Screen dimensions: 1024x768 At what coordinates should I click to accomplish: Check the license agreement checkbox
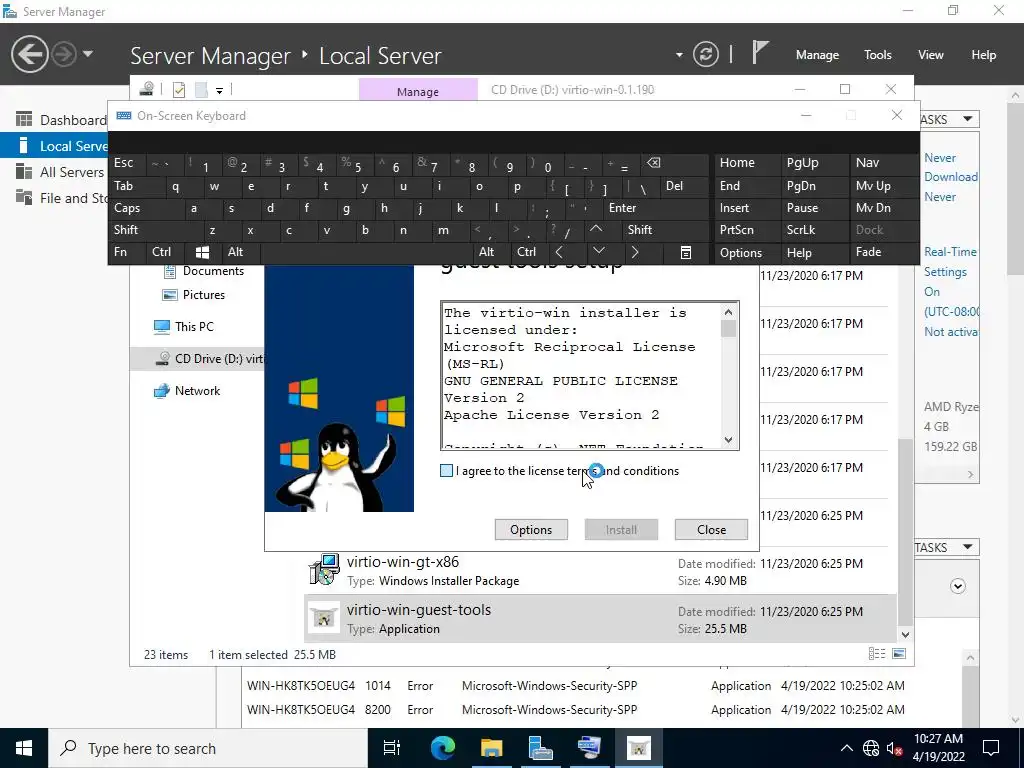coord(447,471)
